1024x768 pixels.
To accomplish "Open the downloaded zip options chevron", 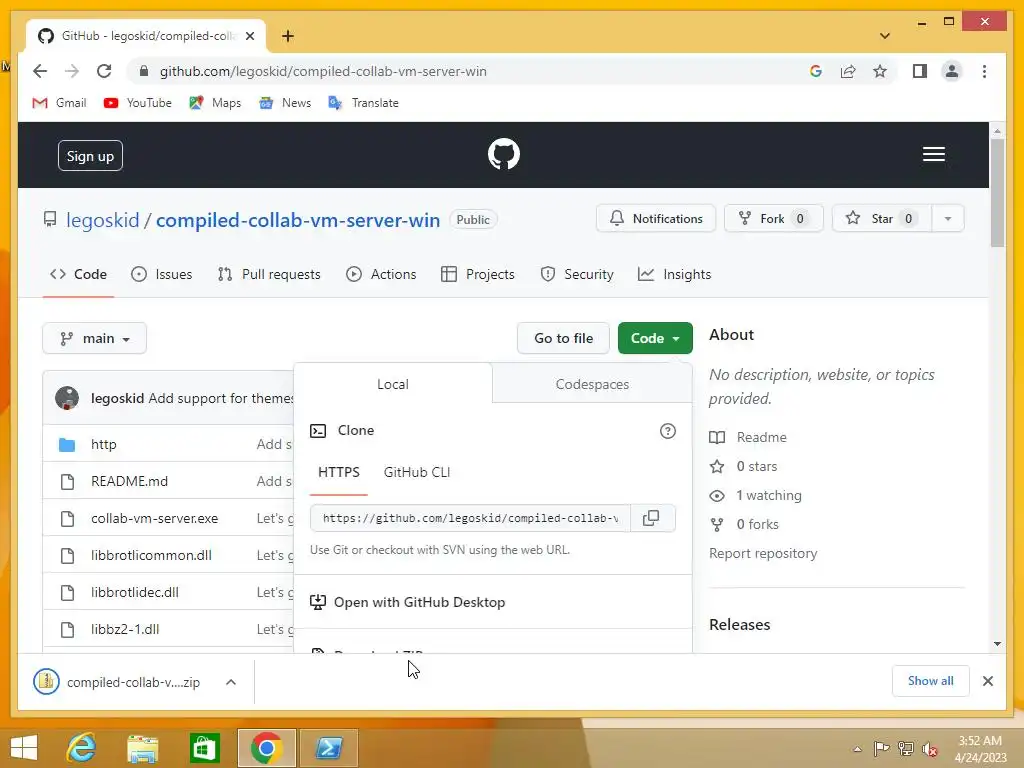I will coord(231,682).
